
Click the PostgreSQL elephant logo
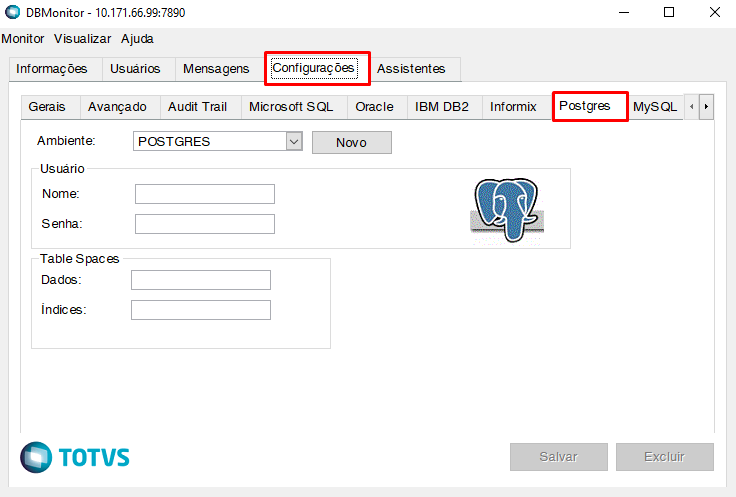click(x=507, y=211)
